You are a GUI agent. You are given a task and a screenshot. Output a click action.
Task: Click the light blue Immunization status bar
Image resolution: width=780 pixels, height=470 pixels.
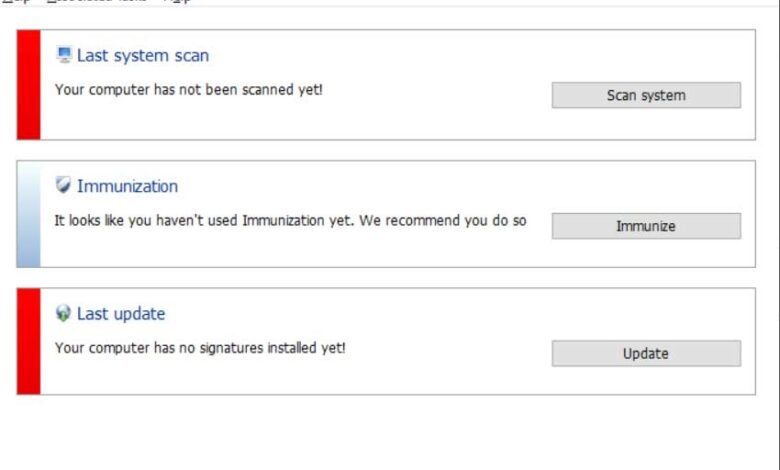click(28, 214)
